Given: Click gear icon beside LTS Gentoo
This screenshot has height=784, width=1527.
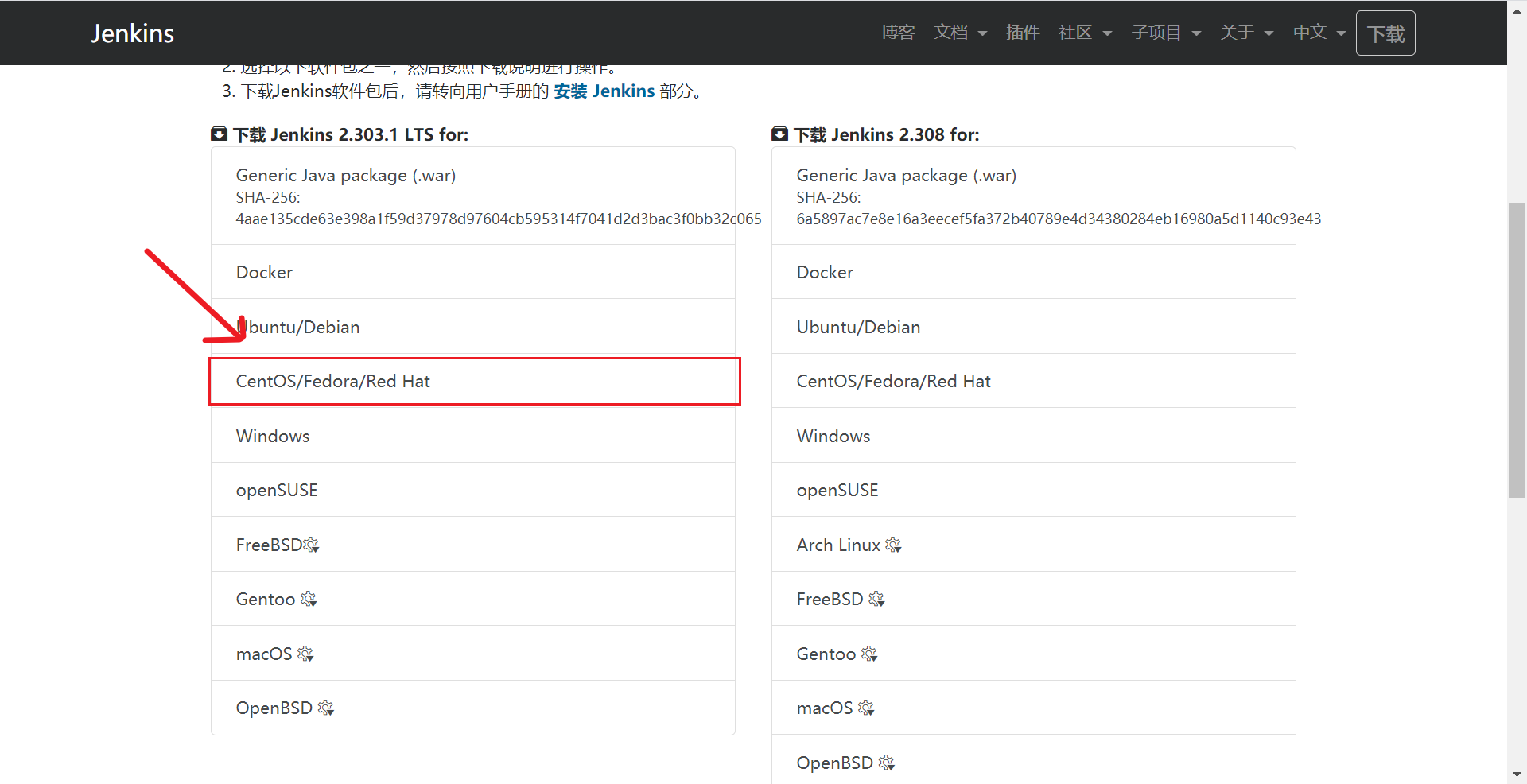Looking at the screenshot, I should click(309, 600).
